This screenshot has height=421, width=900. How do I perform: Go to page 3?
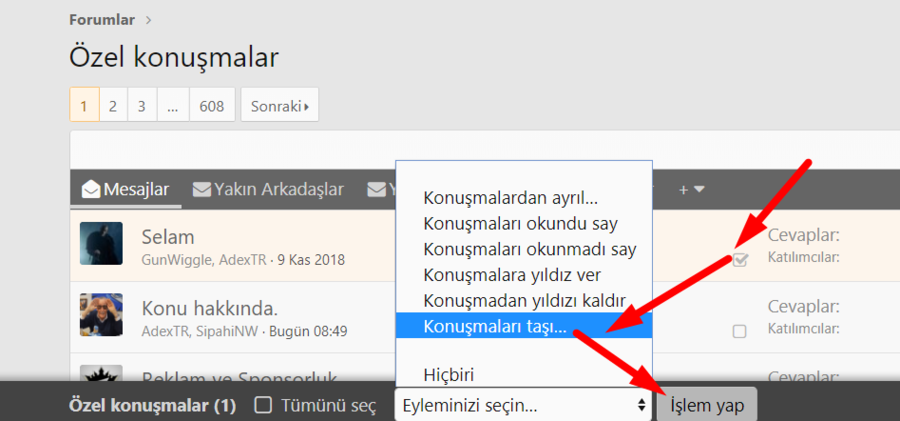click(x=142, y=105)
